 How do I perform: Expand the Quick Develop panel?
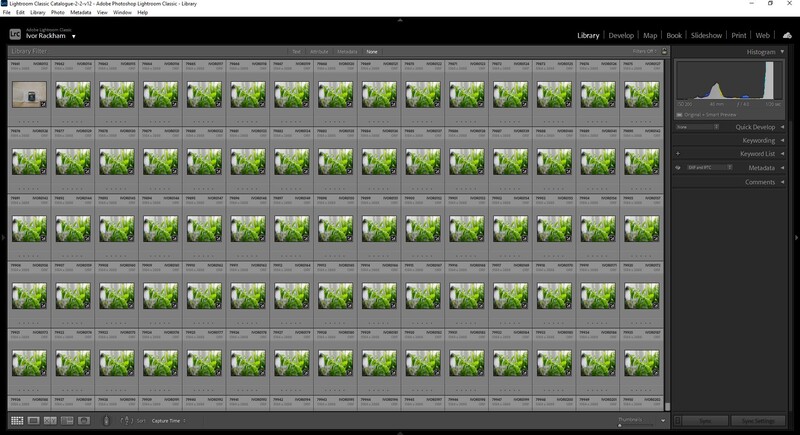pyautogui.click(x=782, y=127)
